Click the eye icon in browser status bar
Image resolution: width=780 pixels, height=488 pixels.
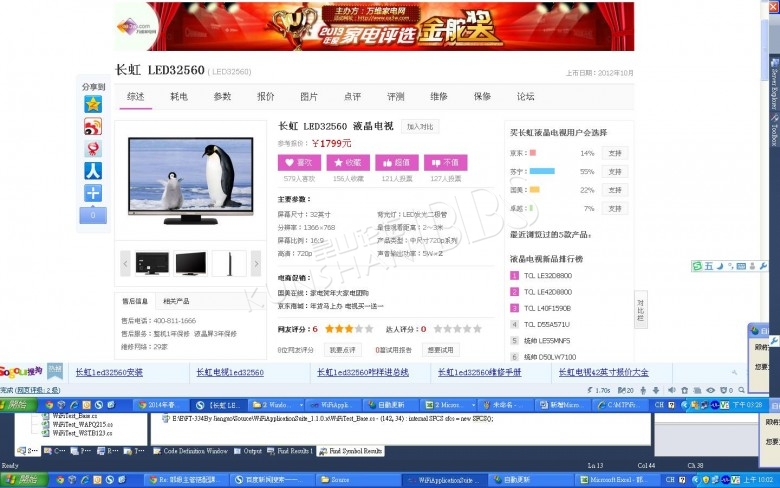pos(710,390)
